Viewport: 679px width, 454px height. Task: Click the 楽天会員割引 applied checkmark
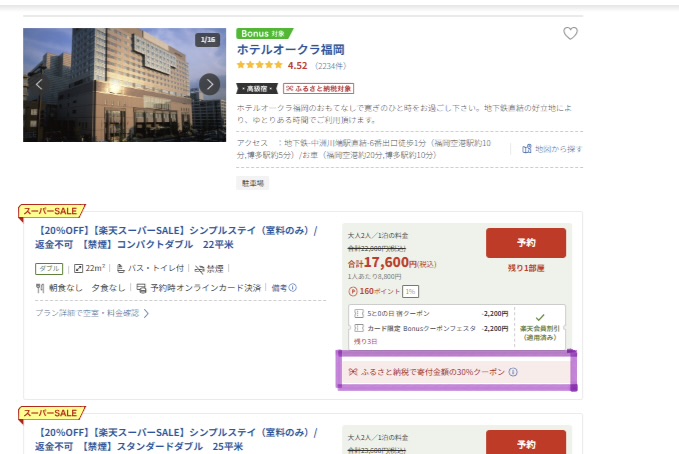pos(541,315)
